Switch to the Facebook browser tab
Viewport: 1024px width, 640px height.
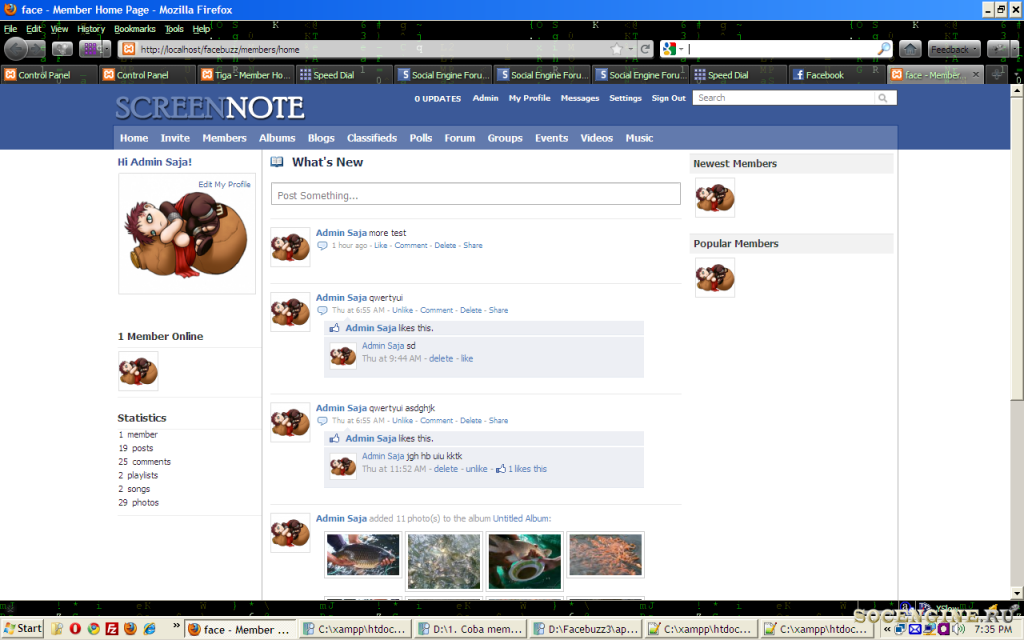click(837, 75)
